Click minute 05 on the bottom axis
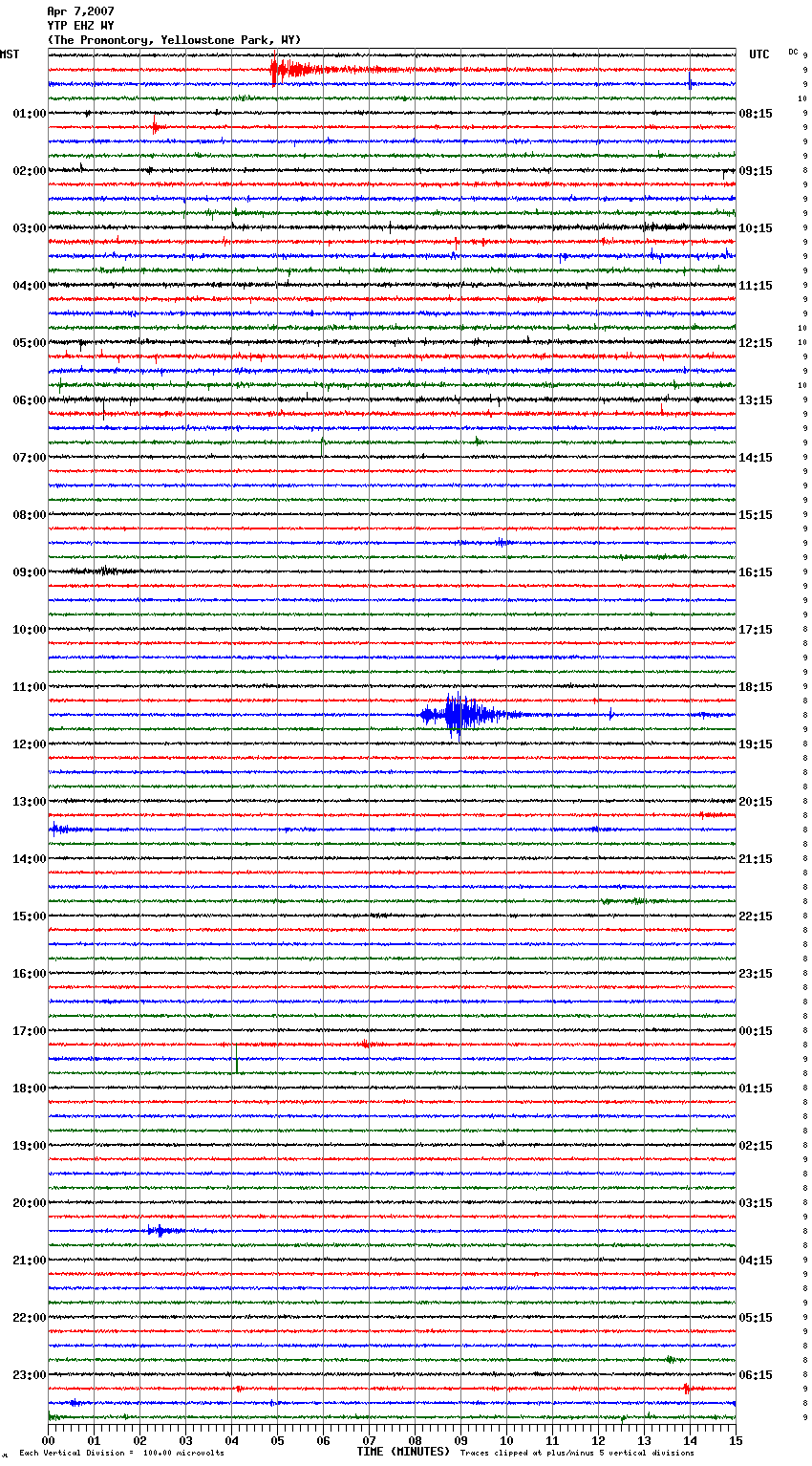This screenshot has width=812, height=1466. coord(277,1440)
